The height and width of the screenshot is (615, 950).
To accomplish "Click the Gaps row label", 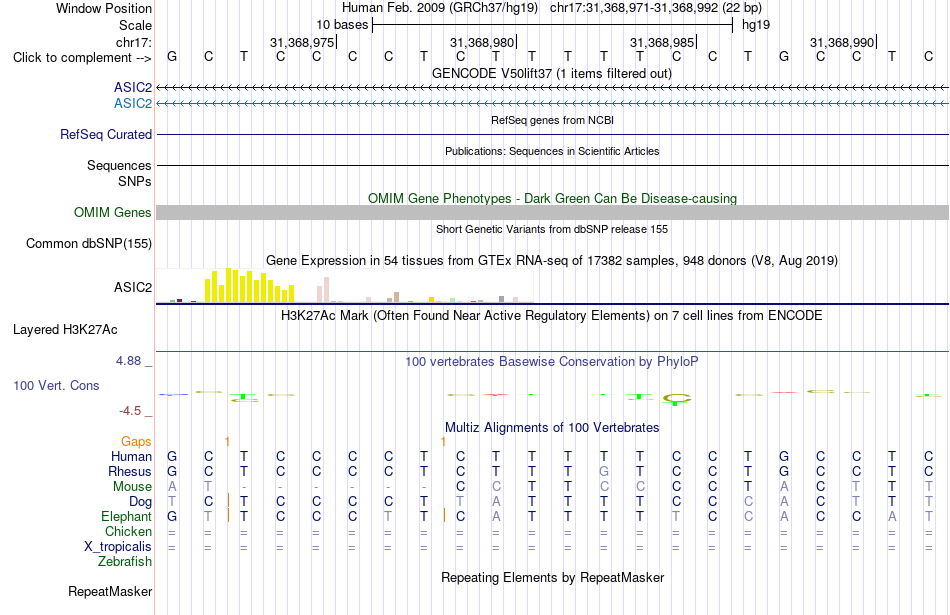I will [x=136, y=442].
